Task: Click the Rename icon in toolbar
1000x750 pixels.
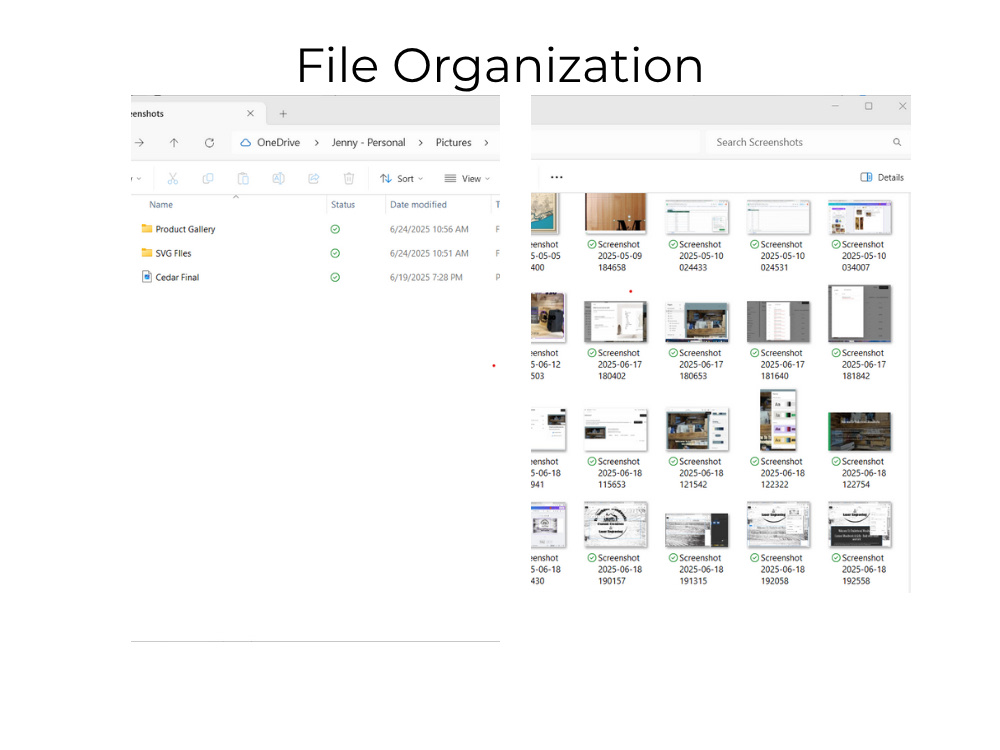Action: 279,179
